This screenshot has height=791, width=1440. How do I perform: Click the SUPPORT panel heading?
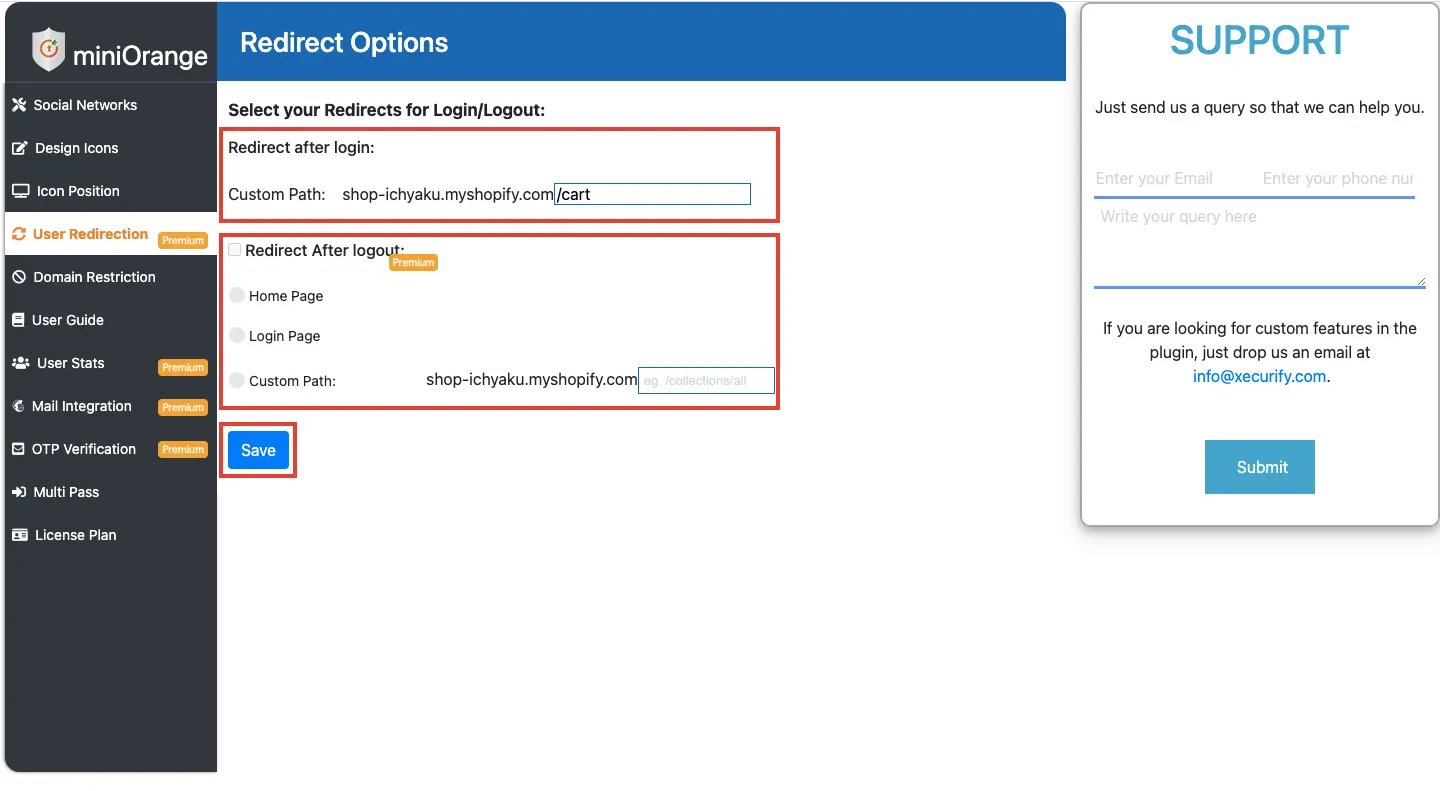coord(1260,40)
